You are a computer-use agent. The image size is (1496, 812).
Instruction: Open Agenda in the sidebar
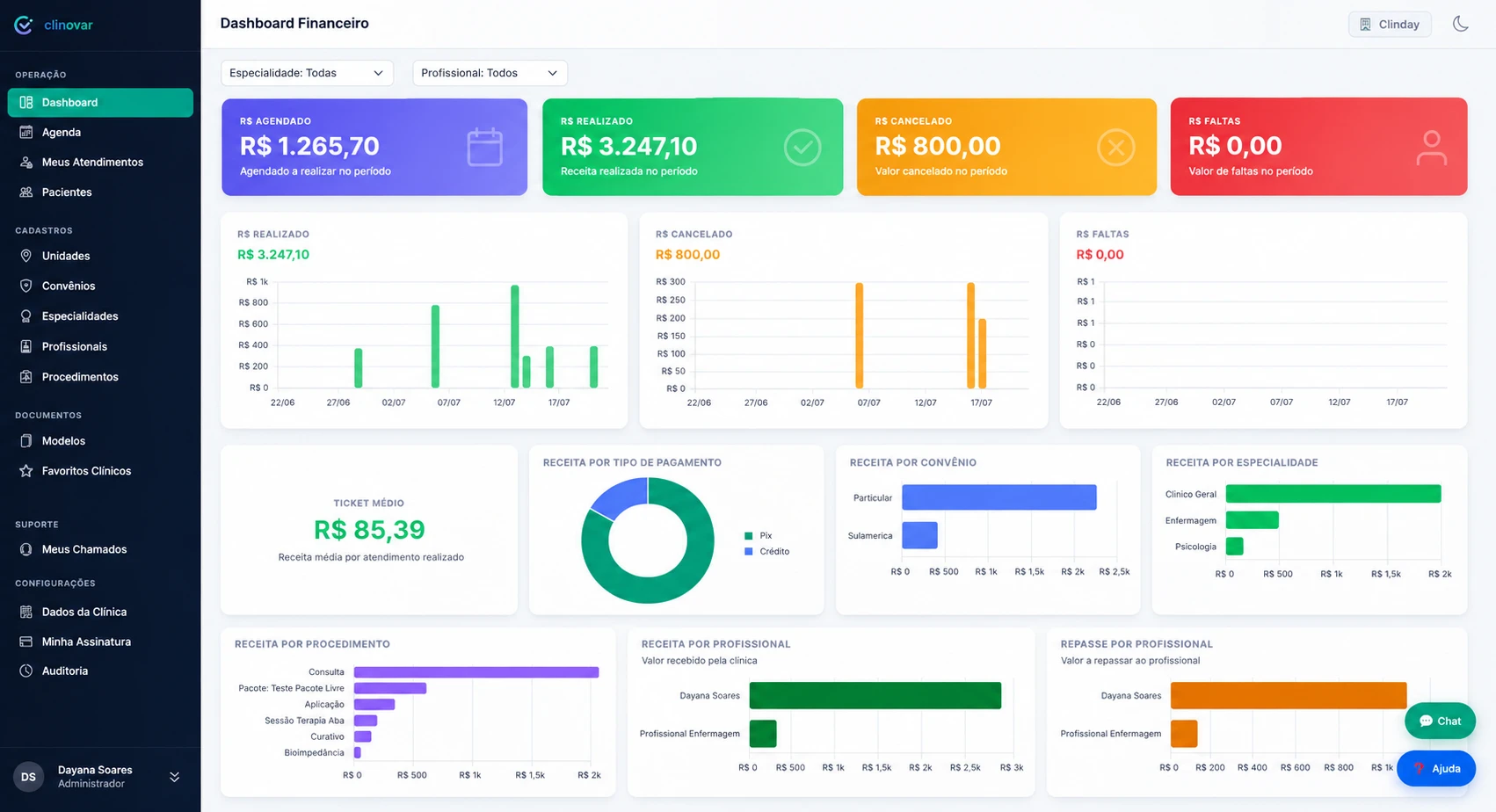[x=100, y=133]
